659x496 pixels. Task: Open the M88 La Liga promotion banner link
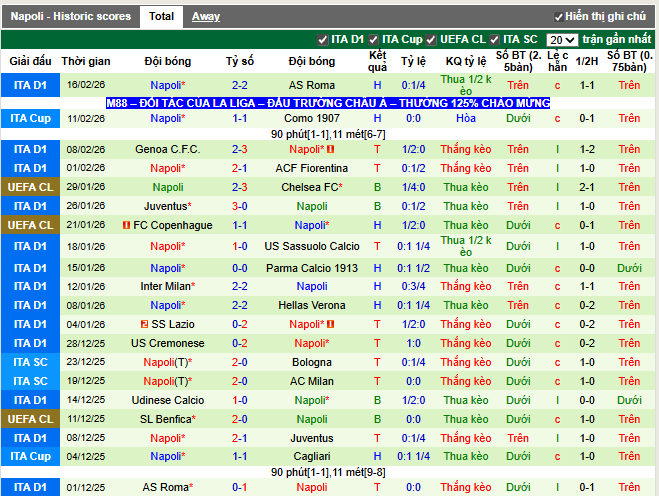[328, 103]
